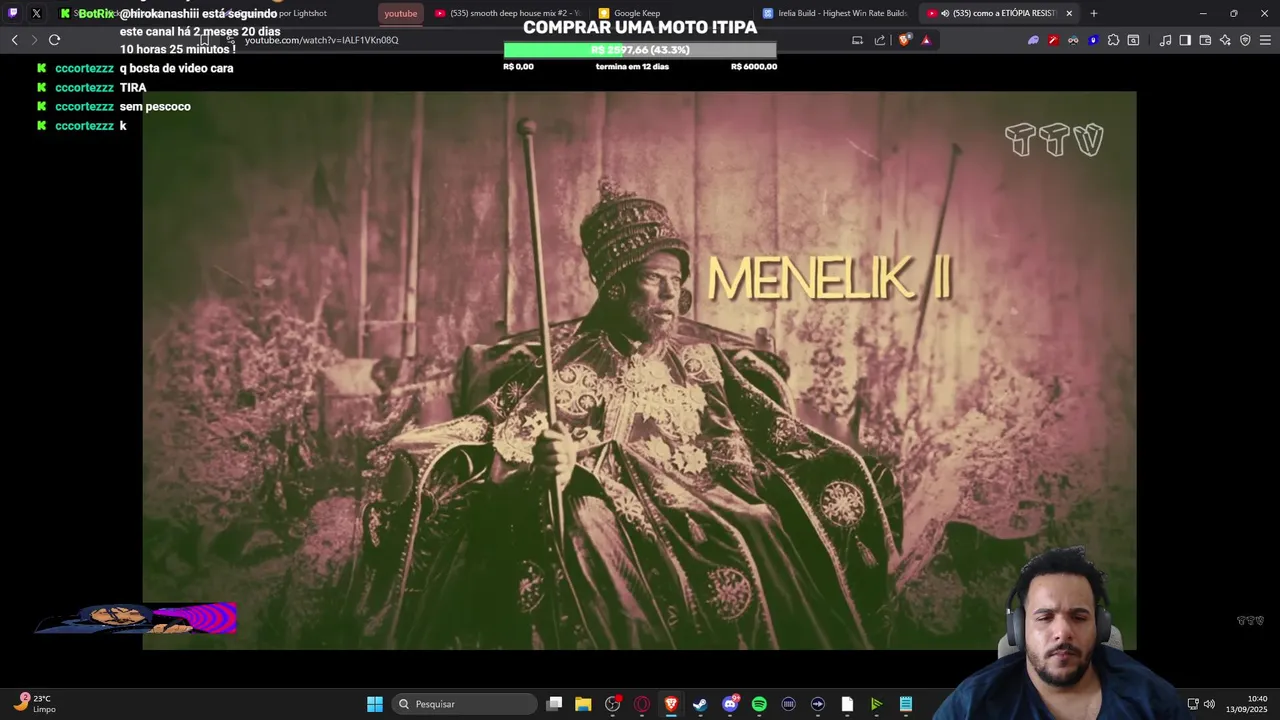Click the share page icon
This screenshot has height=720, width=1280.
880,40
